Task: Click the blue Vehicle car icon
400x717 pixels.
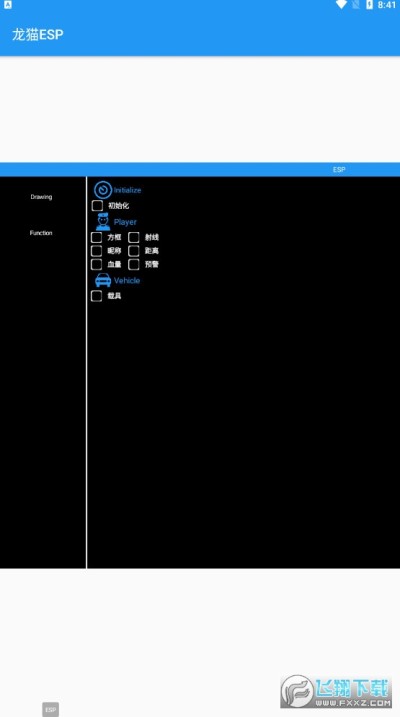Action: [x=103, y=280]
